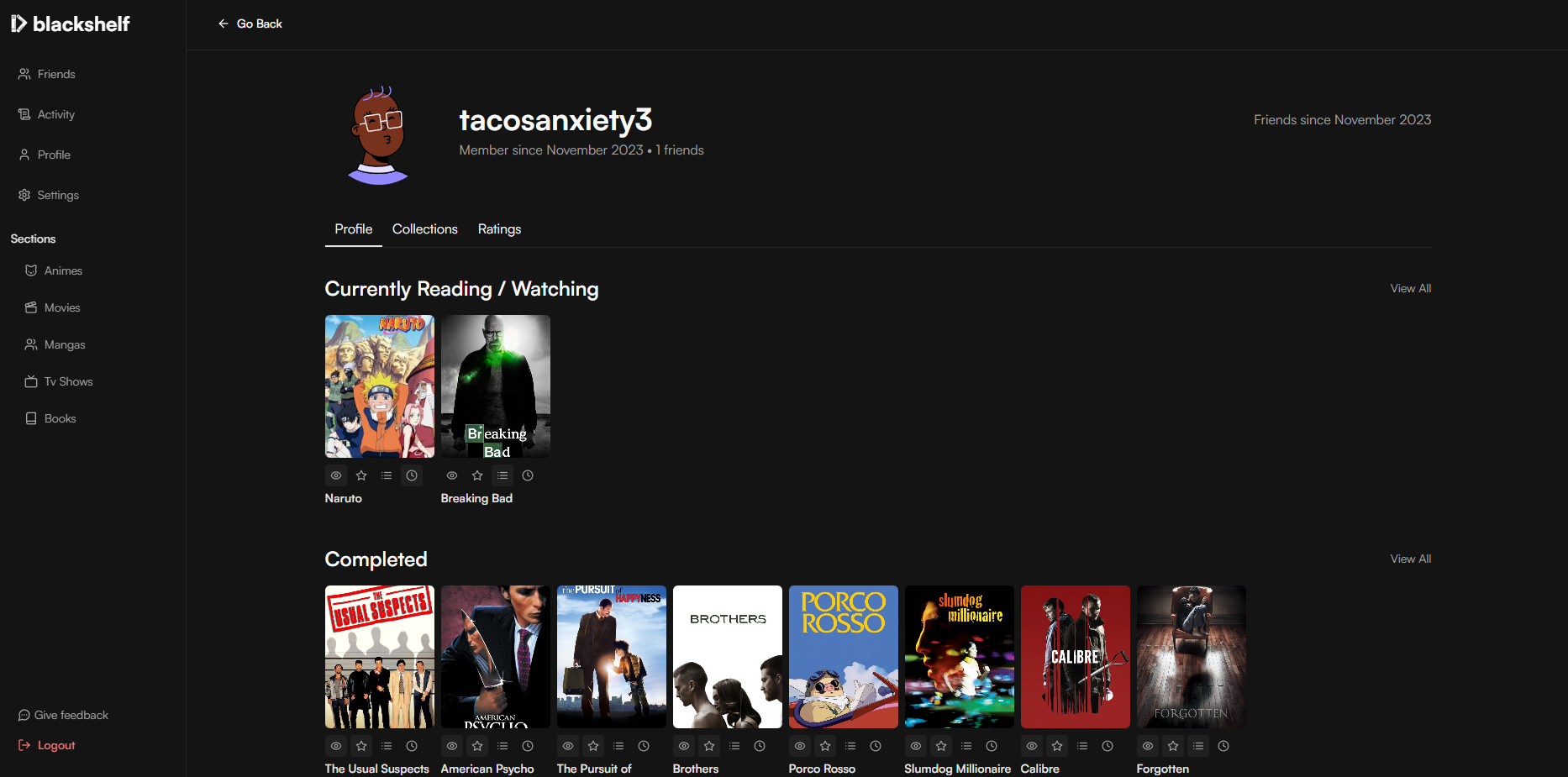Click the star icon under Calibre
1568x777 pixels.
tap(1057, 746)
